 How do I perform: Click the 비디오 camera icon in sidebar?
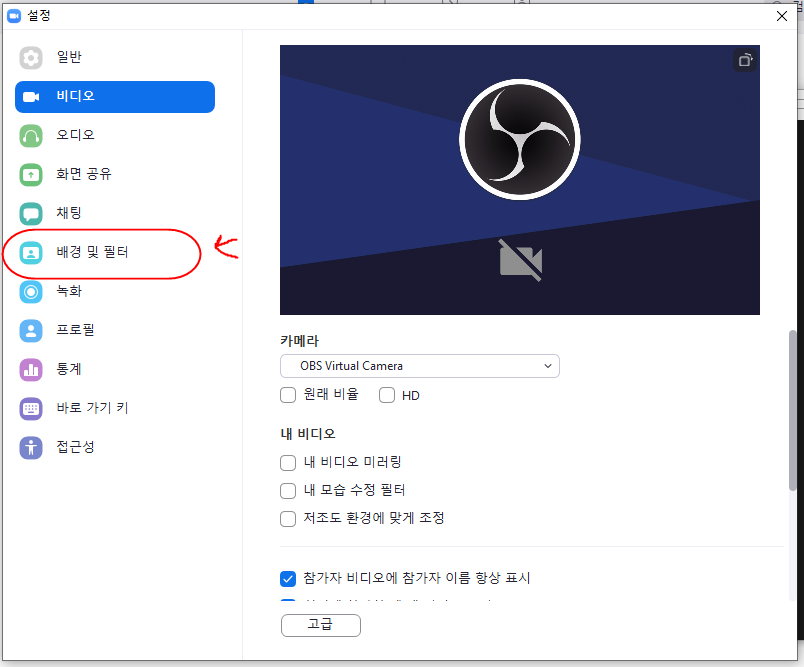click(x=31, y=97)
